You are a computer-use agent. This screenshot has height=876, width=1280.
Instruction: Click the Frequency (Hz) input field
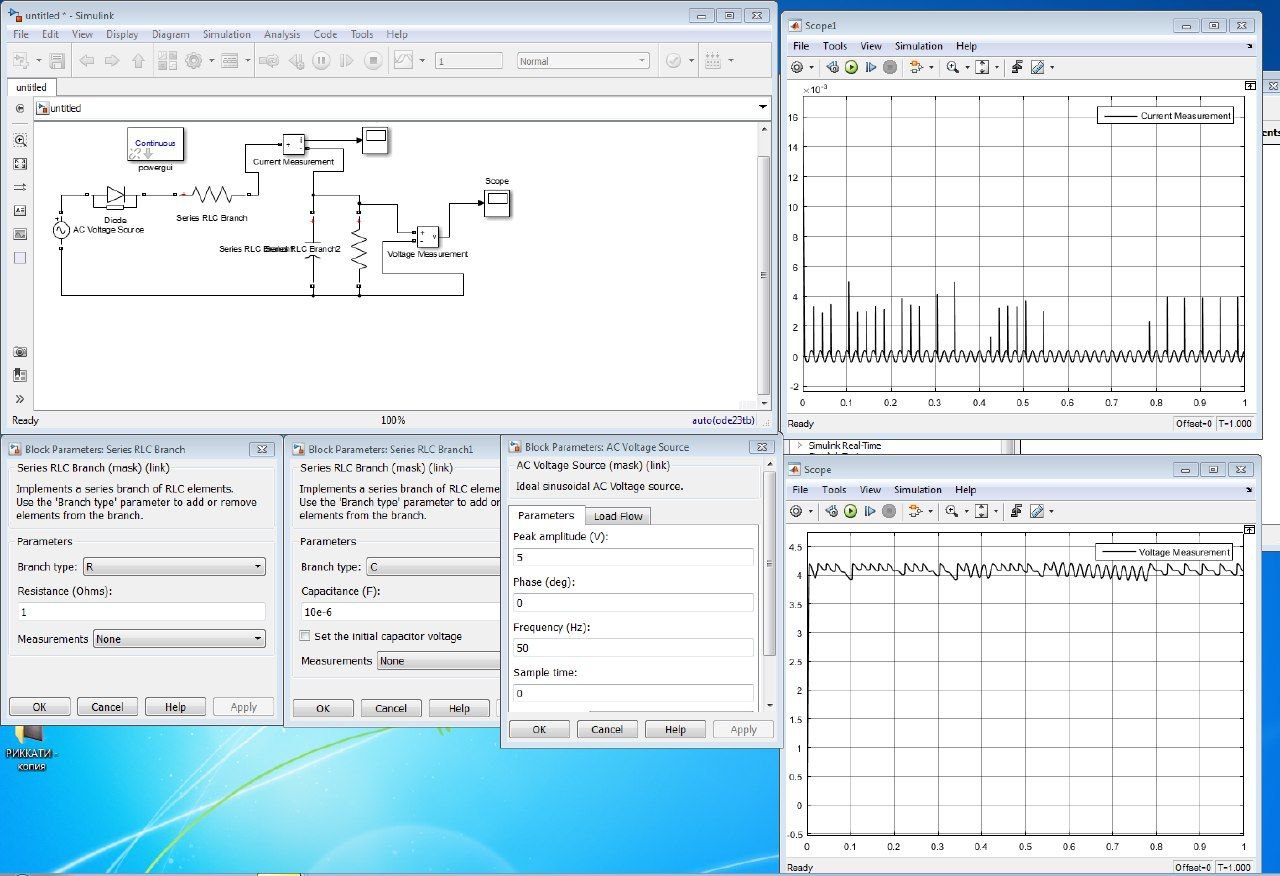click(x=633, y=648)
